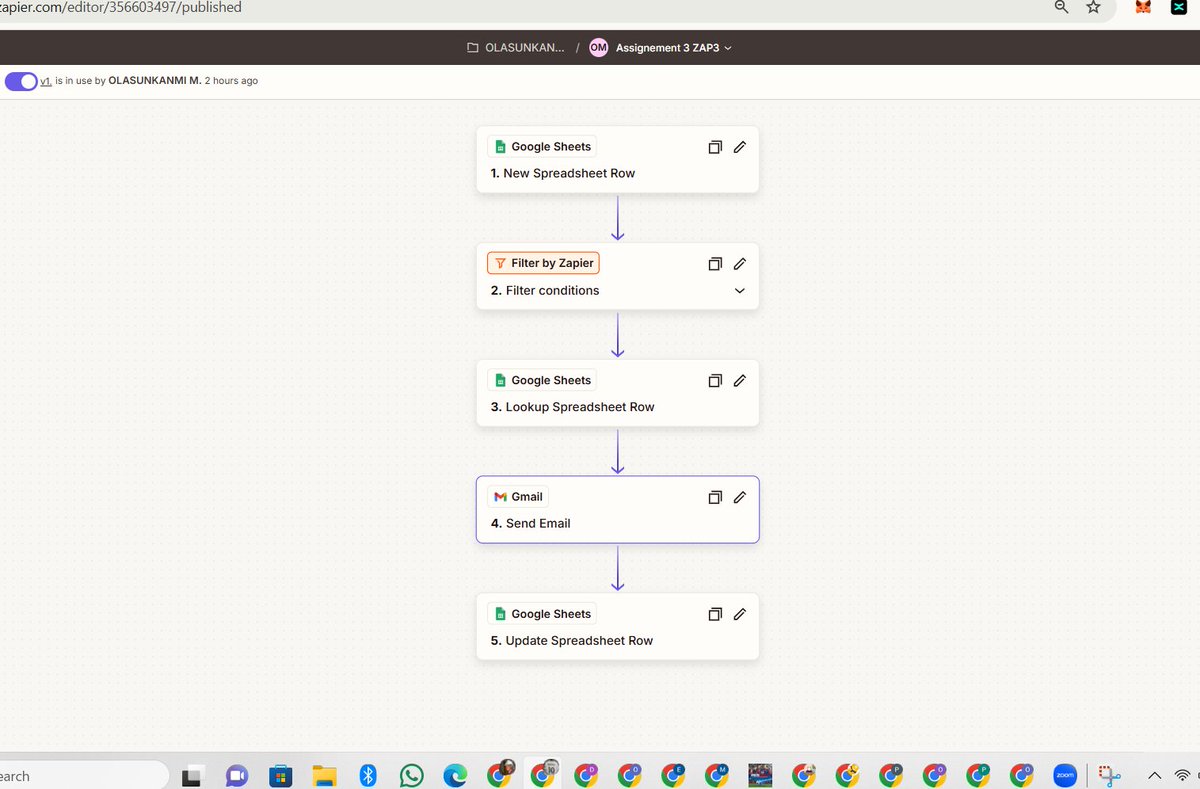Select '3. Lookup Spreadsheet Row' step title

coord(573,407)
